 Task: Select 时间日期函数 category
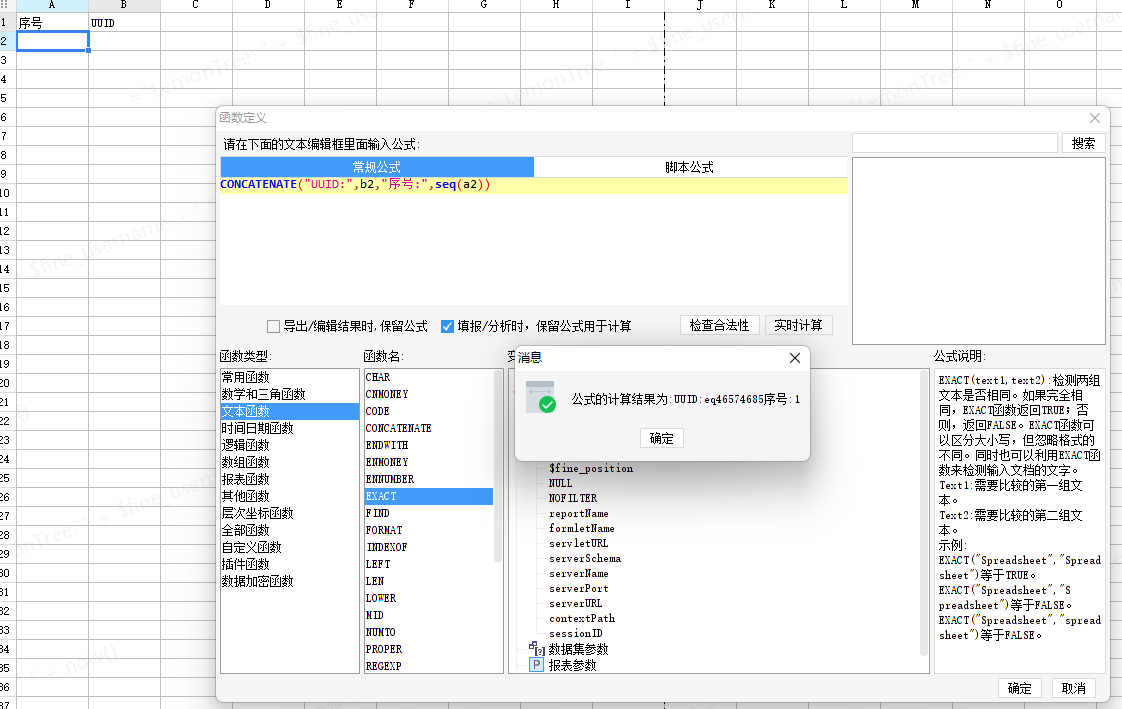[290, 428]
